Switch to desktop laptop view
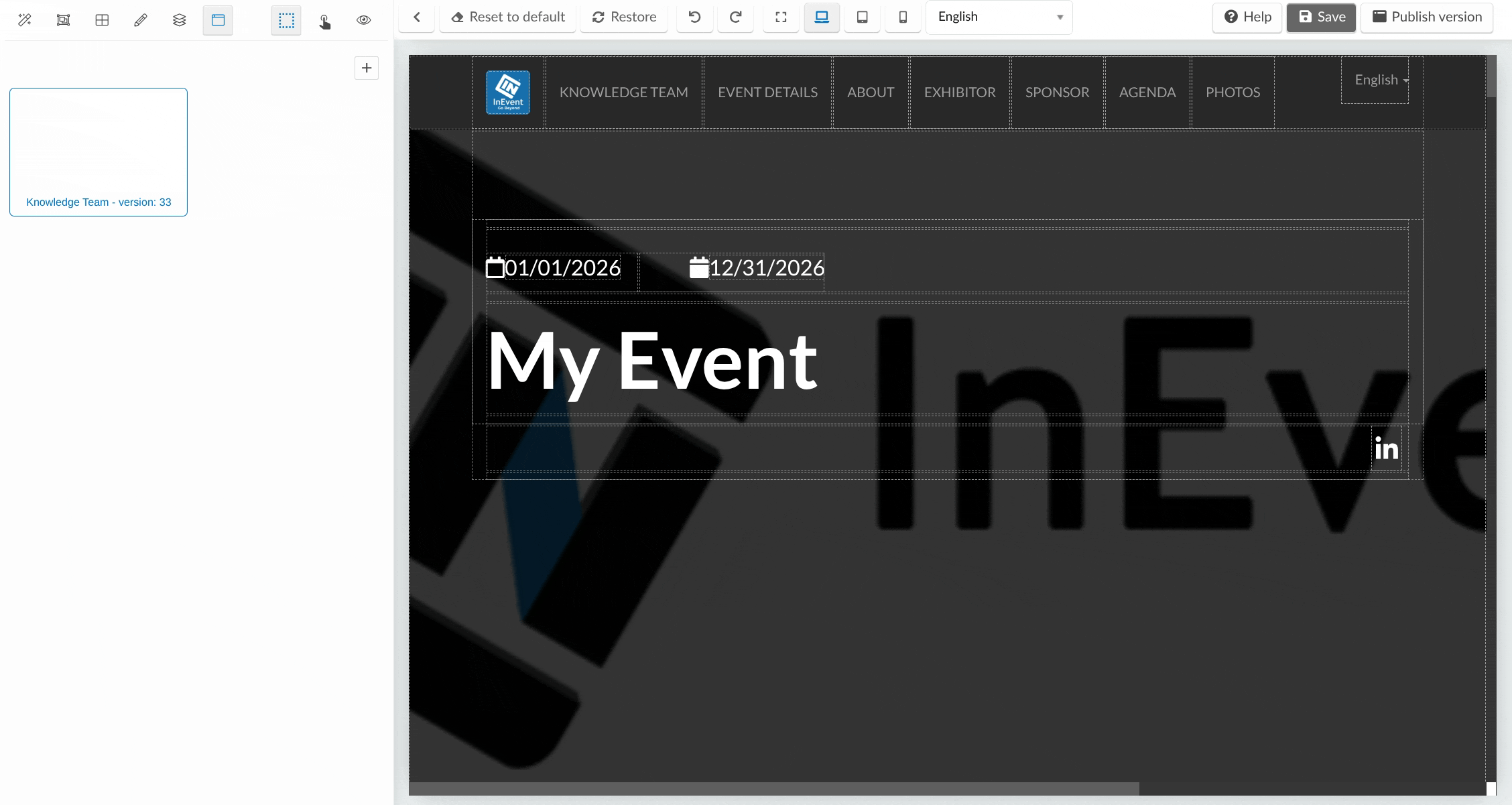This screenshot has width=1512, height=805. (x=822, y=17)
